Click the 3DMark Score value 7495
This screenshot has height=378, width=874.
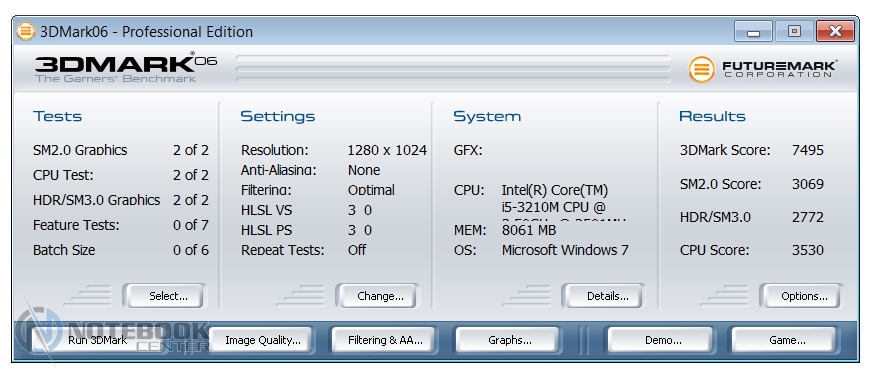[x=807, y=150]
